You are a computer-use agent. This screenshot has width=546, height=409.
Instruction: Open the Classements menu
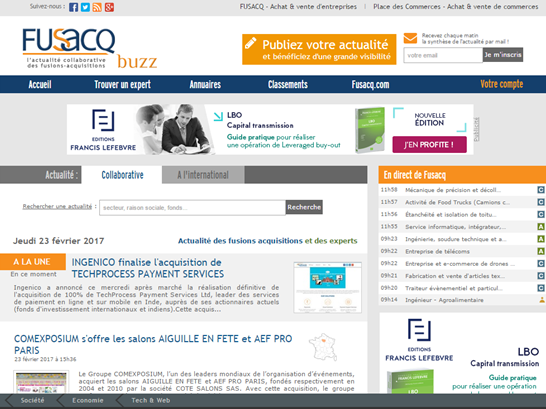(x=288, y=84)
